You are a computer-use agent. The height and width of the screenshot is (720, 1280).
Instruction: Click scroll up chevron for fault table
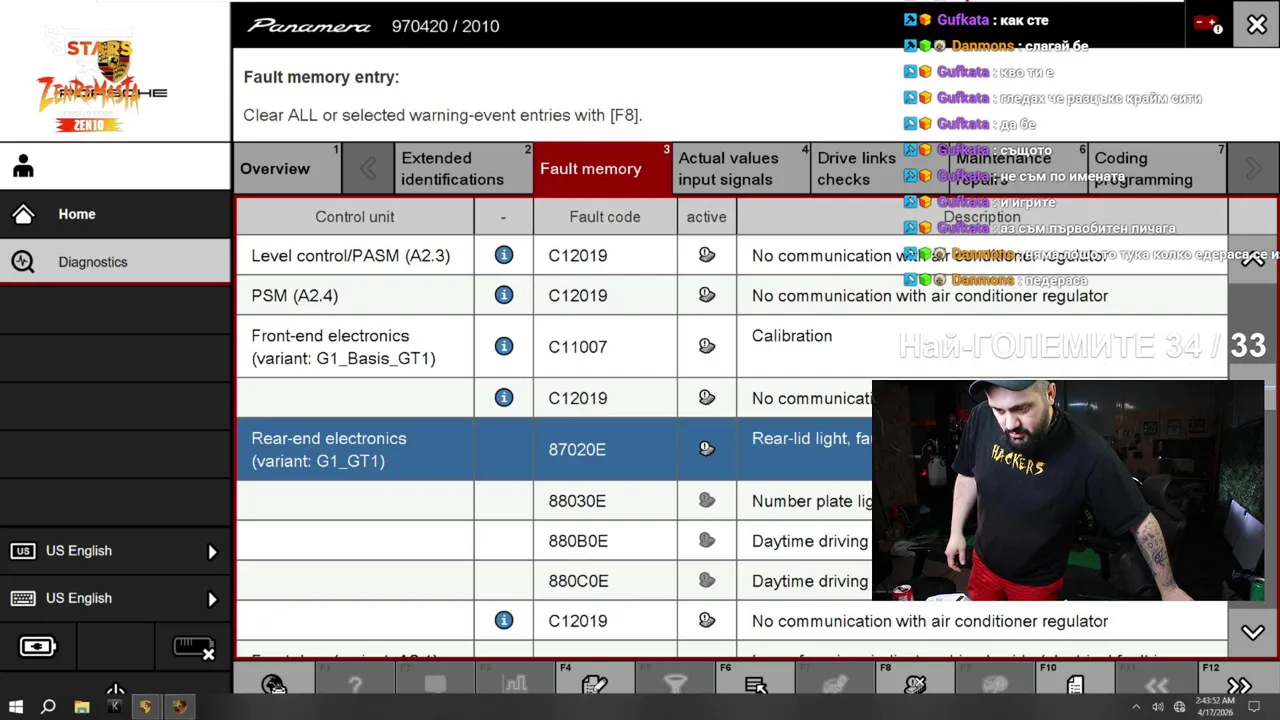[x=1252, y=260]
